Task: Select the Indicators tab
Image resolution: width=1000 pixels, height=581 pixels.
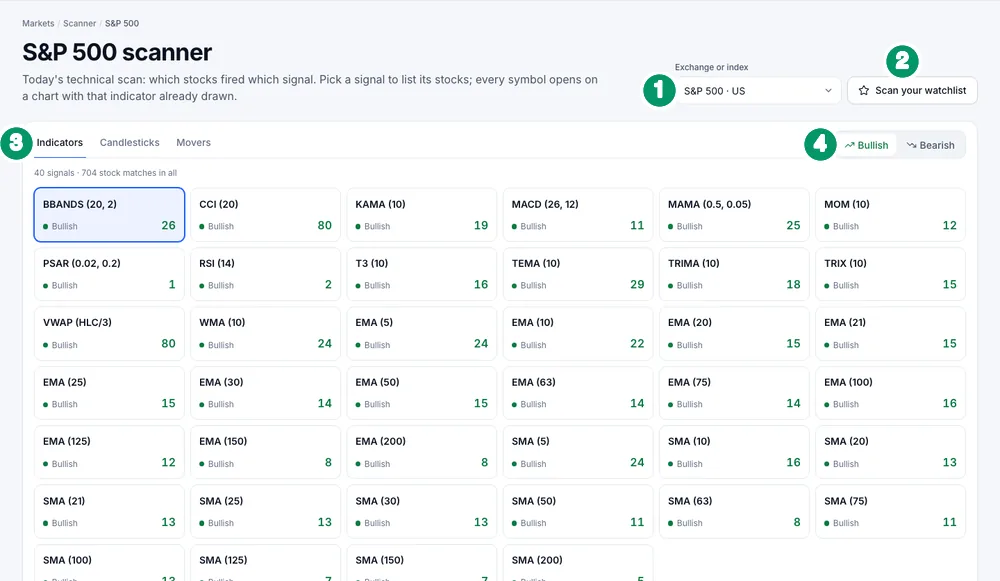Action: pos(59,142)
